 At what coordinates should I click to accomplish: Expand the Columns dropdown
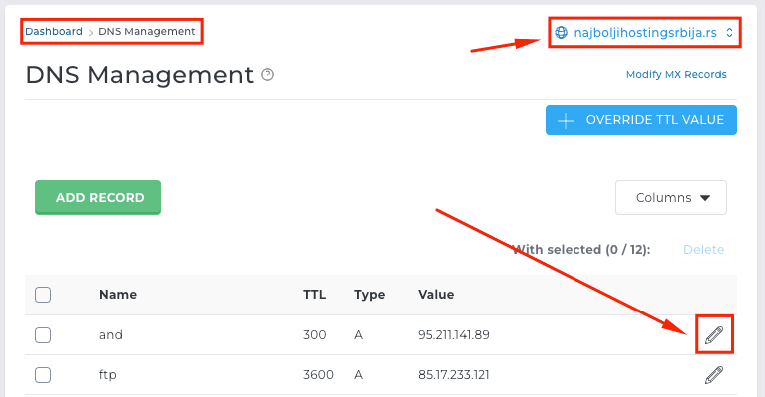pos(671,198)
